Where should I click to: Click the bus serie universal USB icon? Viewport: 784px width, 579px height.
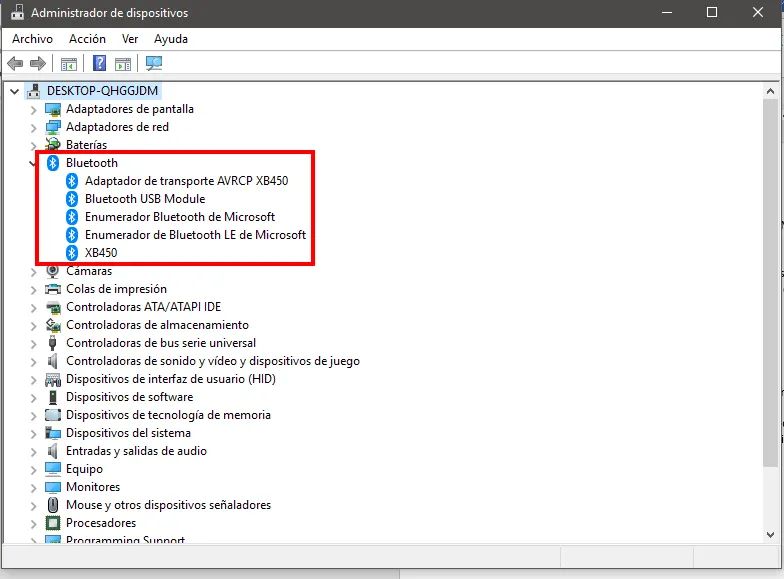(52, 343)
